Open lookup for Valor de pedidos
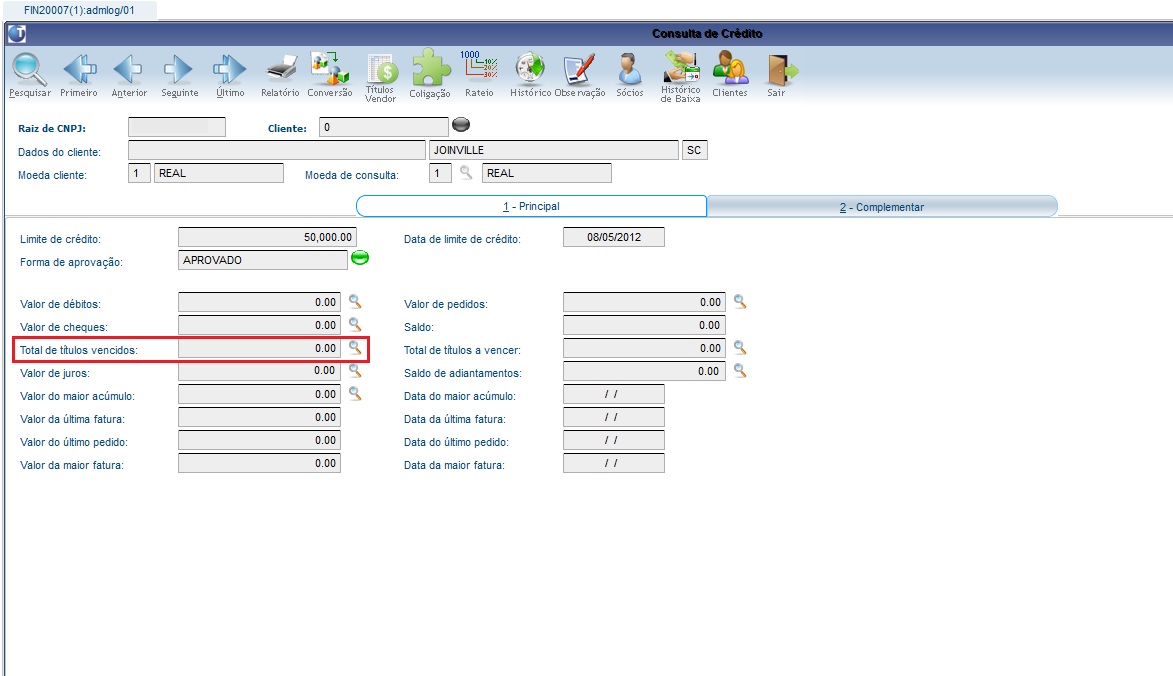The height and width of the screenshot is (676, 1173). pos(740,302)
